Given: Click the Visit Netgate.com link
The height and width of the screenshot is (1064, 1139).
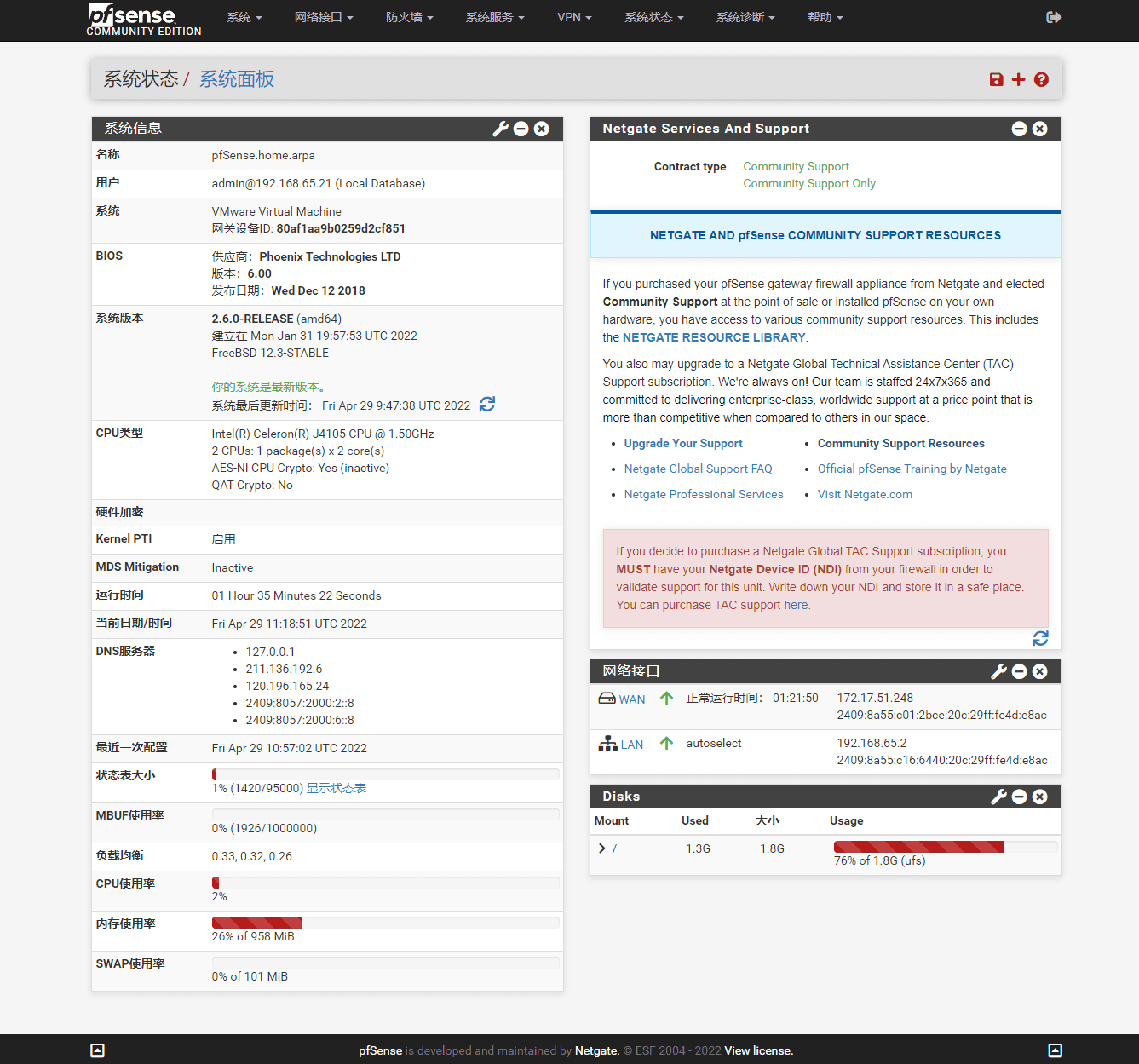Looking at the screenshot, I should pyautogui.click(x=865, y=494).
